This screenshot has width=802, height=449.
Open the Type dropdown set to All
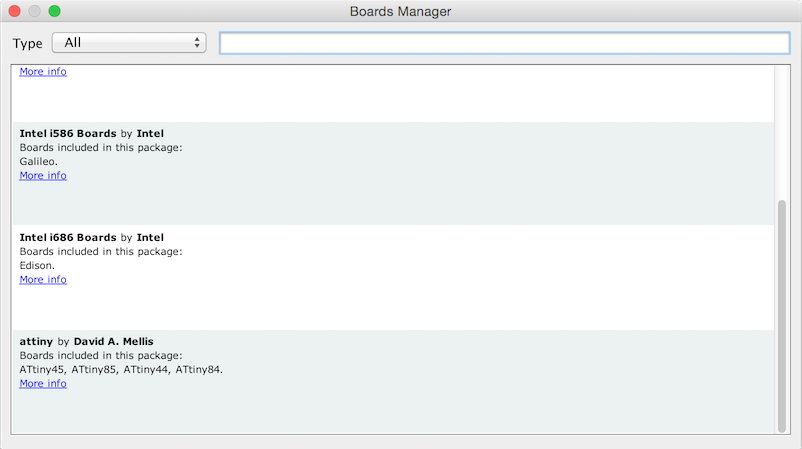[129, 42]
